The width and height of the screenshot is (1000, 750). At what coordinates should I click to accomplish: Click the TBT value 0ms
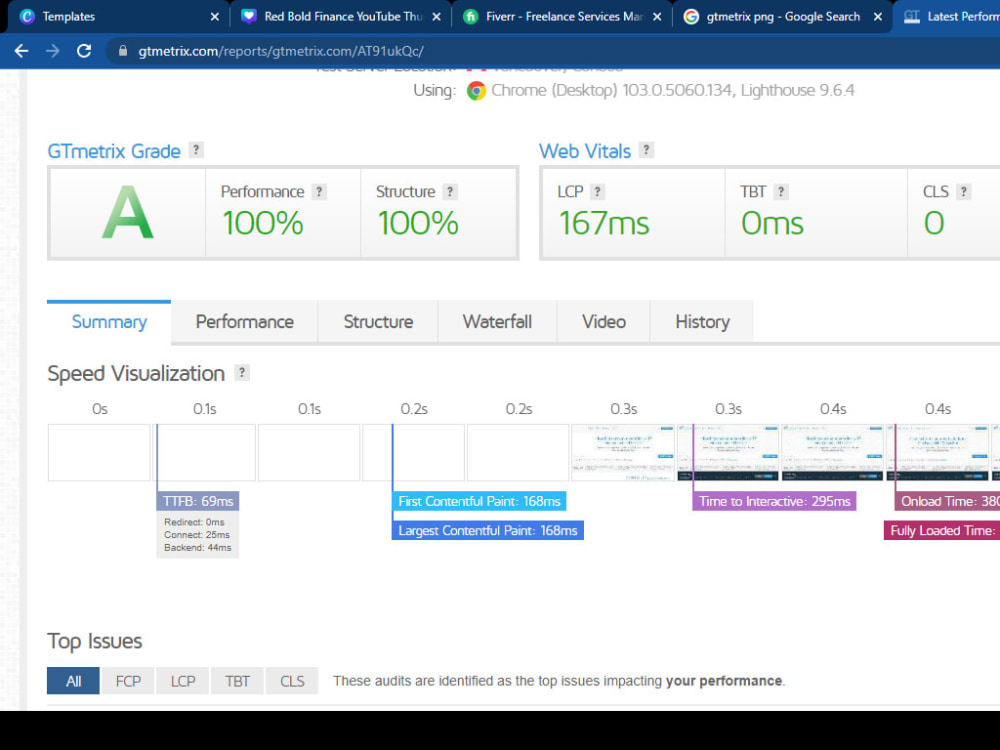pyautogui.click(x=772, y=223)
